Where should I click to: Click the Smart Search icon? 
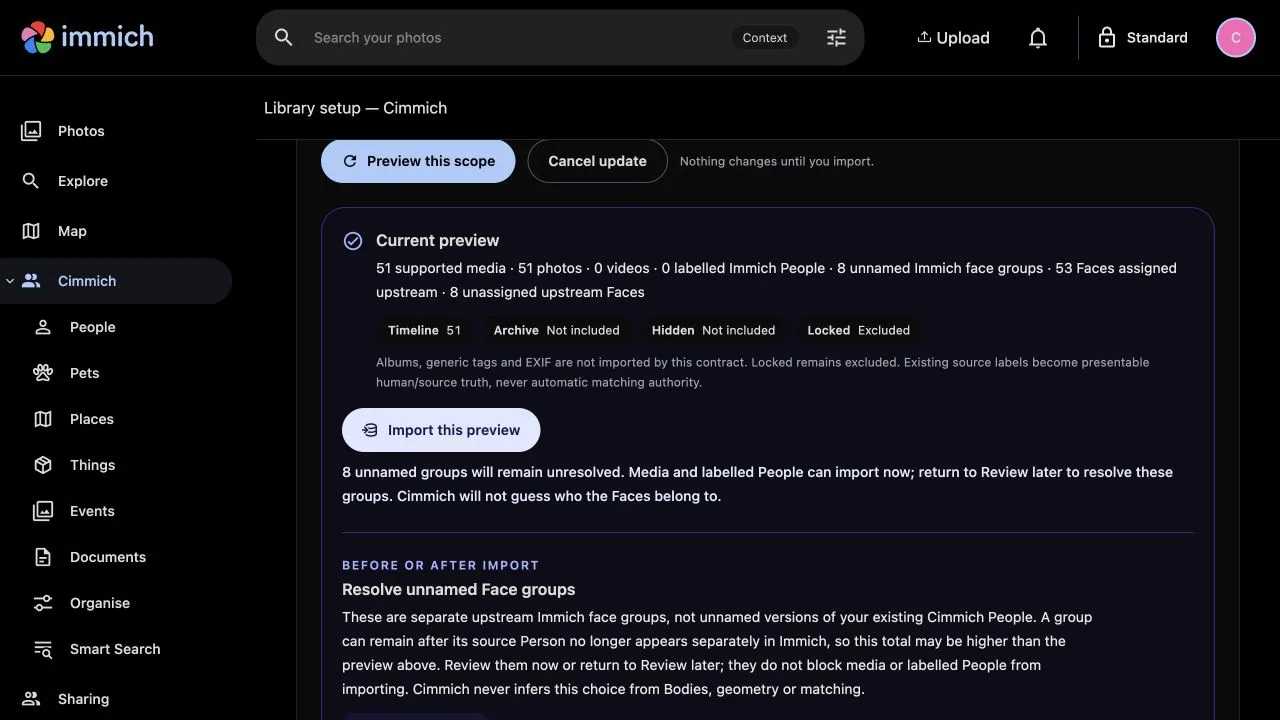point(43,649)
